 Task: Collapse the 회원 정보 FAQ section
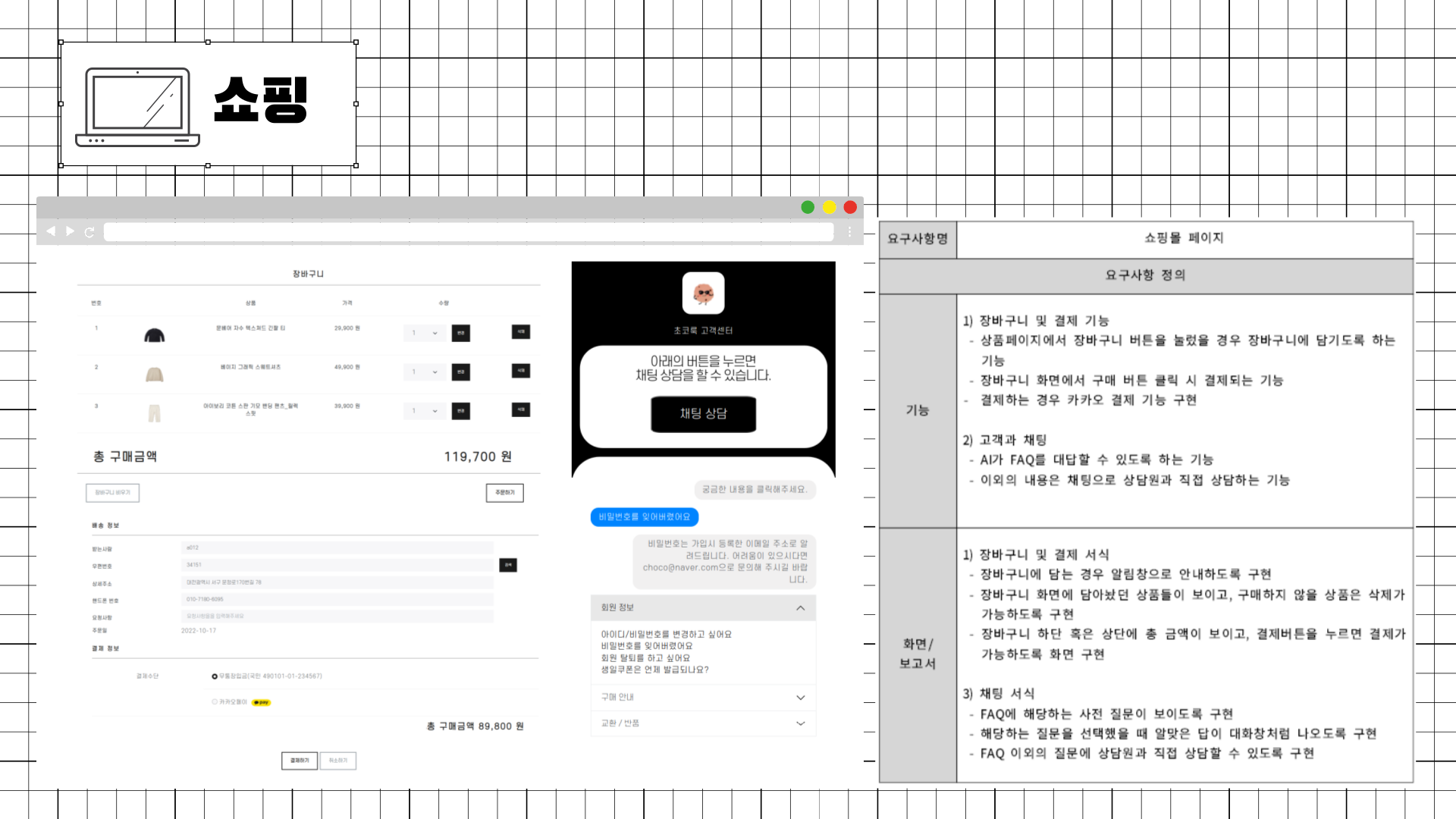pos(800,608)
